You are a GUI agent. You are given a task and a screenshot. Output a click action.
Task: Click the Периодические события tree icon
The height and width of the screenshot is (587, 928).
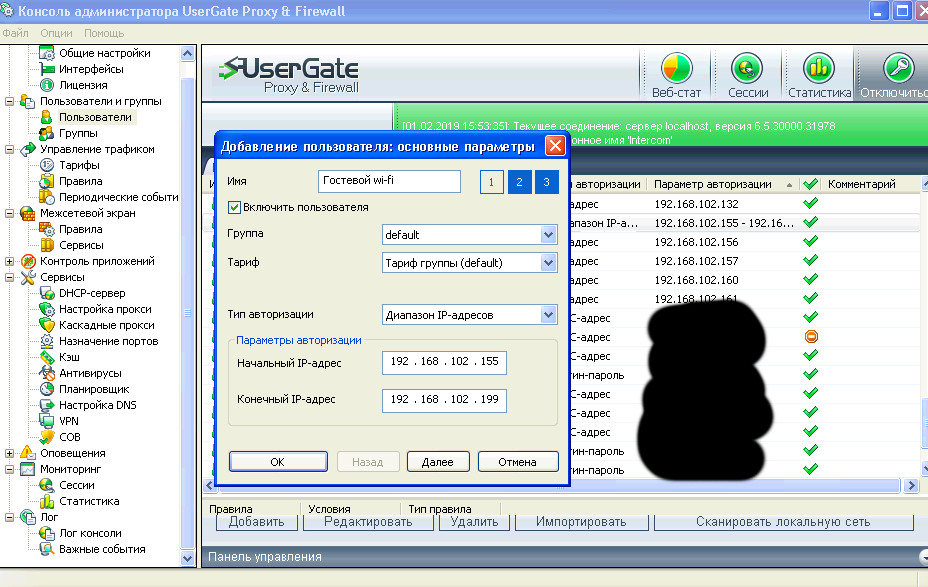click(47, 197)
